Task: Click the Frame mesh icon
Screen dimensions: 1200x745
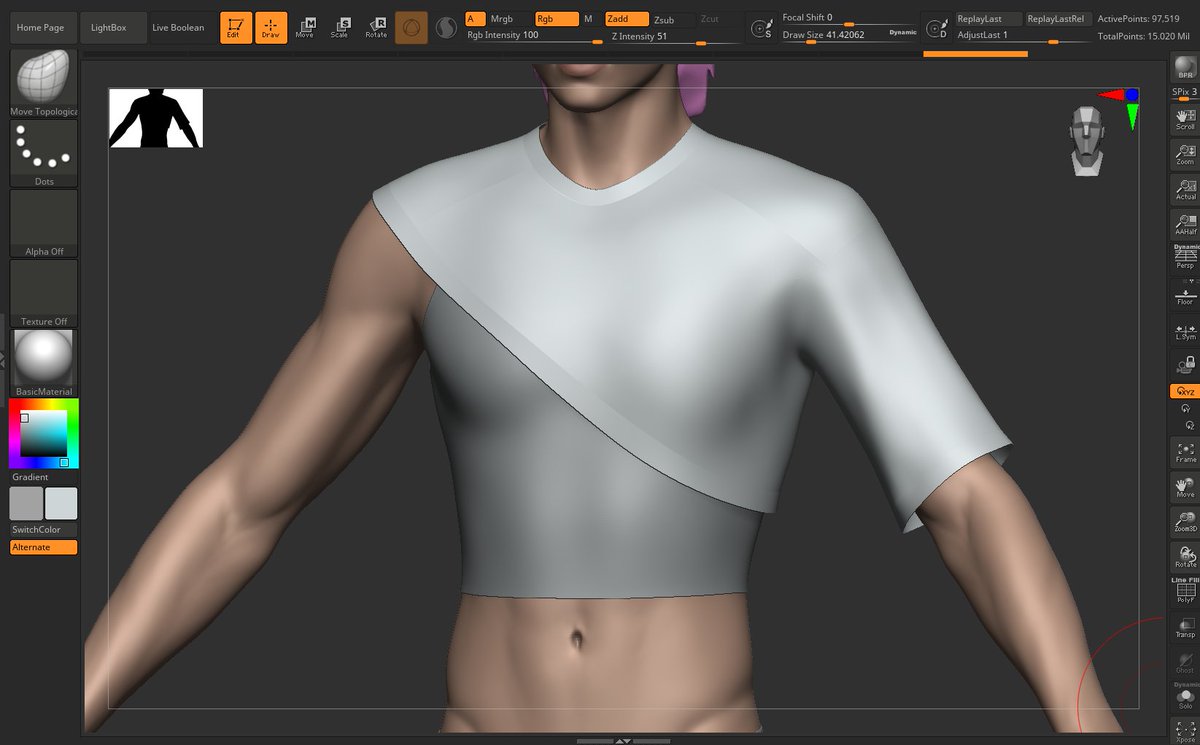Action: tap(1185, 452)
